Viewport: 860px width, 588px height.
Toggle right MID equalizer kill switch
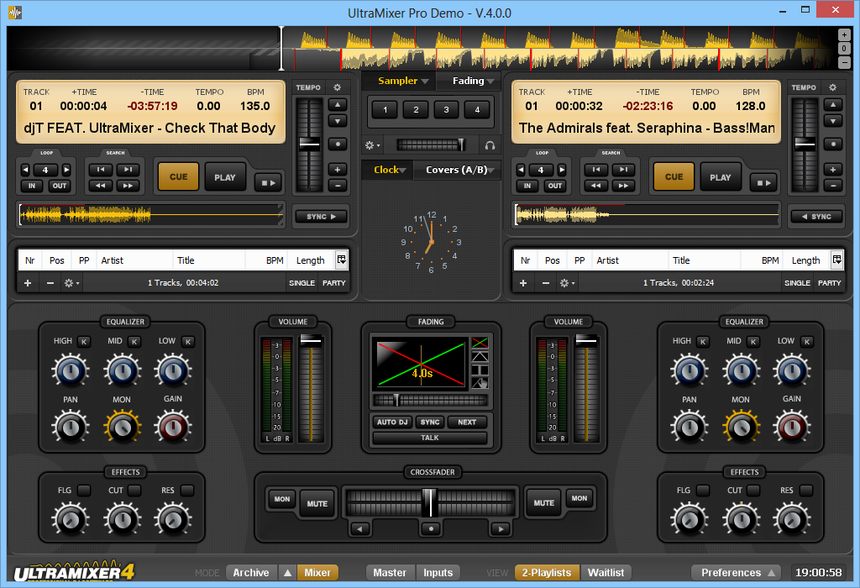pyautogui.click(x=754, y=341)
